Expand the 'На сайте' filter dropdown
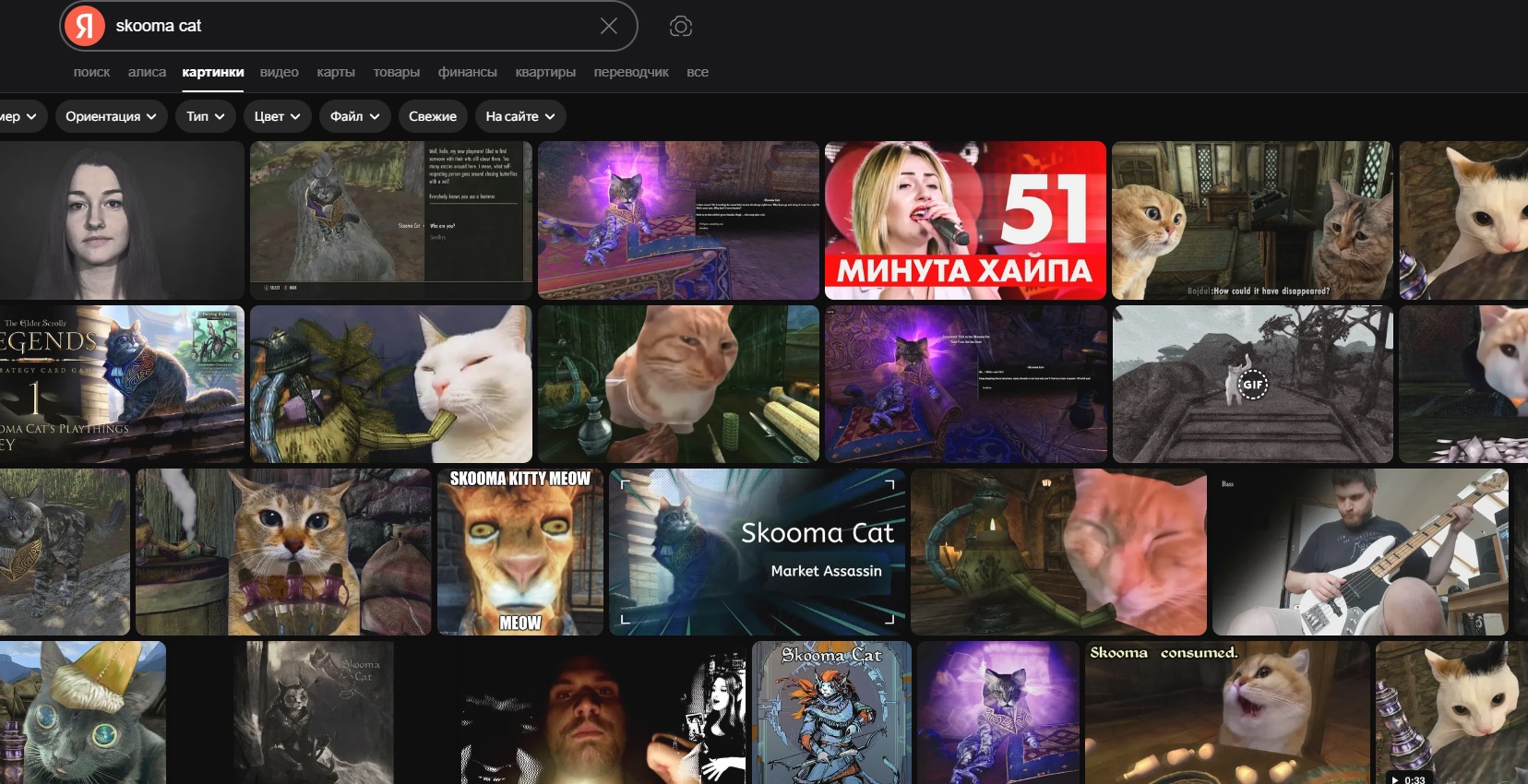The height and width of the screenshot is (784, 1528). [x=520, y=116]
